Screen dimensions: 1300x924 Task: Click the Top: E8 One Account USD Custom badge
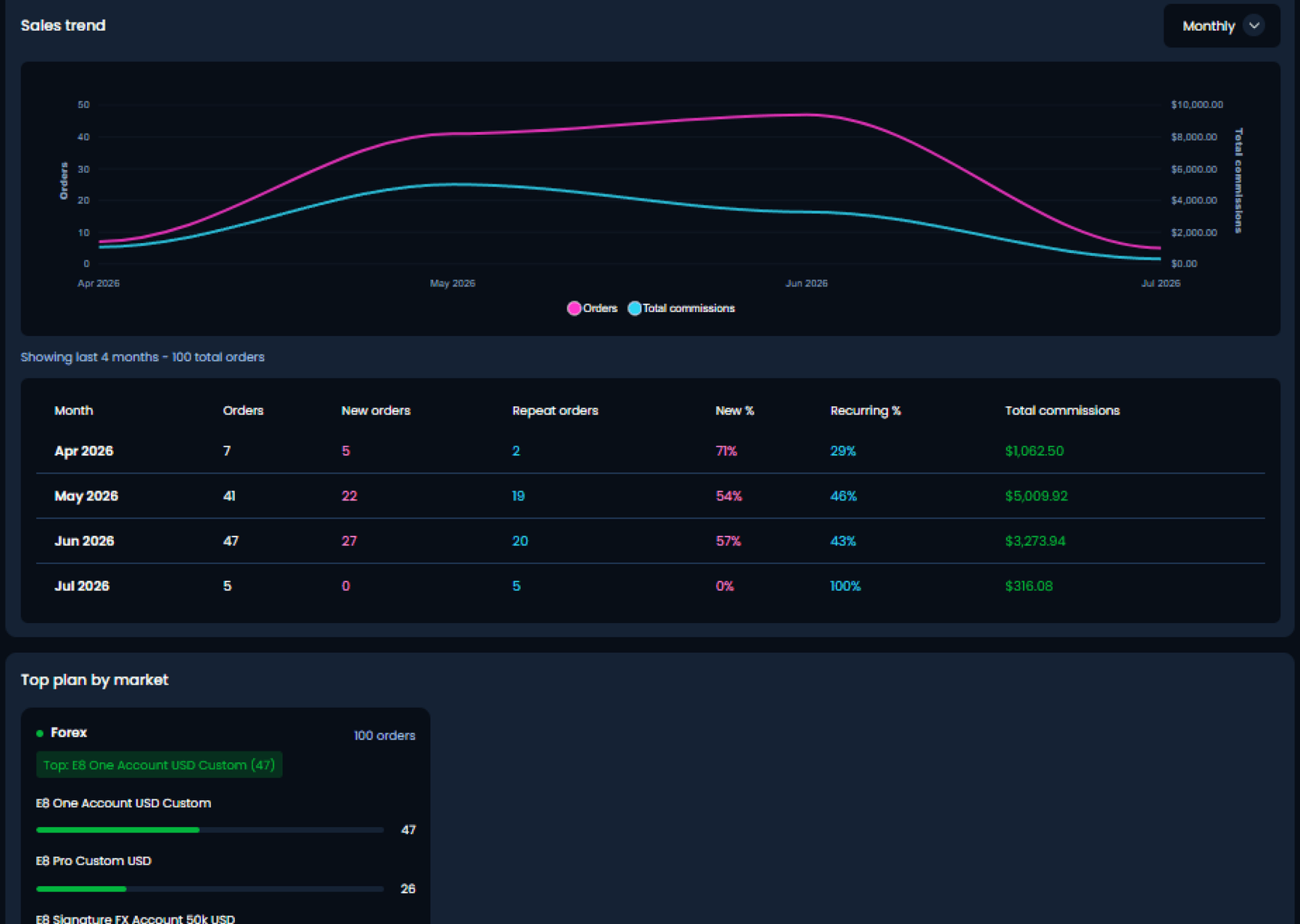[x=159, y=765]
